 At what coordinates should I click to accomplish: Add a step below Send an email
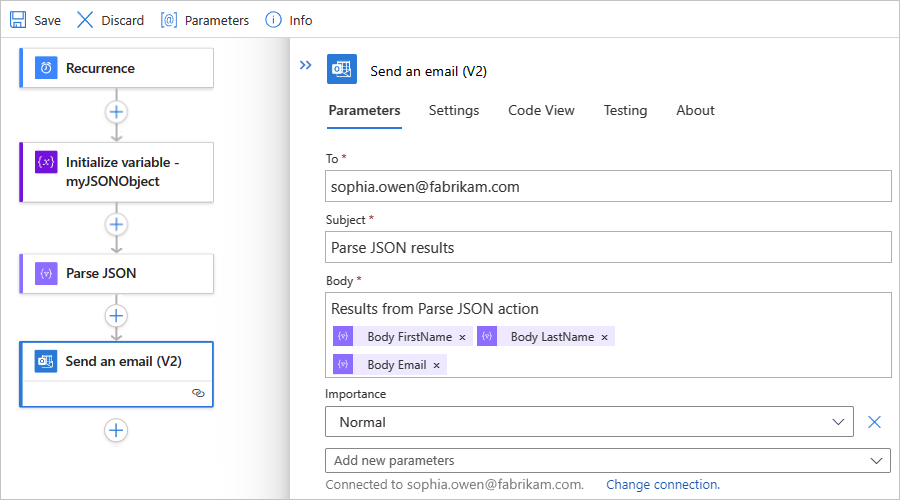pyautogui.click(x=116, y=430)
